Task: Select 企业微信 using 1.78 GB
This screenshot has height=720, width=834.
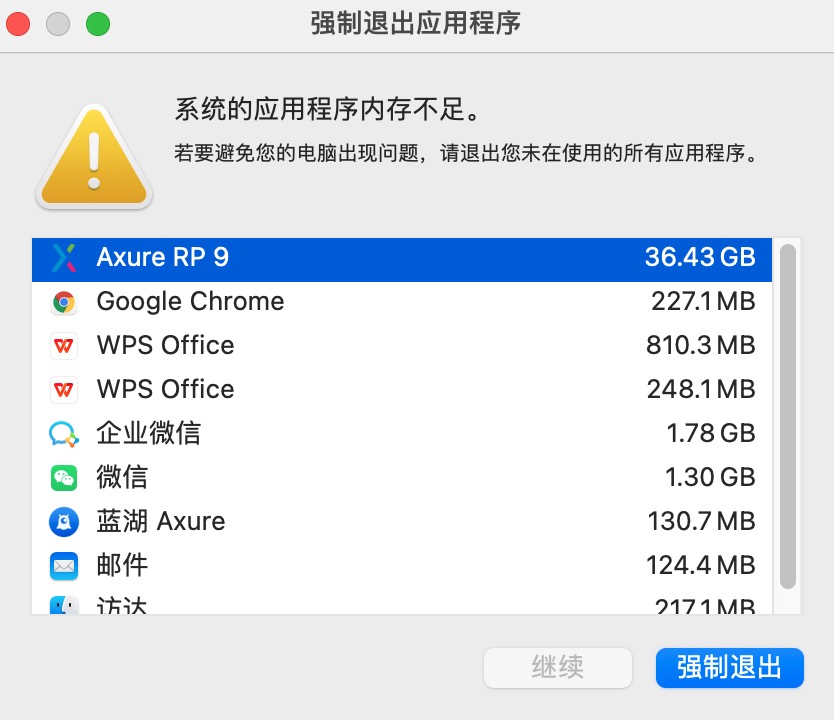Action: (x=400, y=434)
